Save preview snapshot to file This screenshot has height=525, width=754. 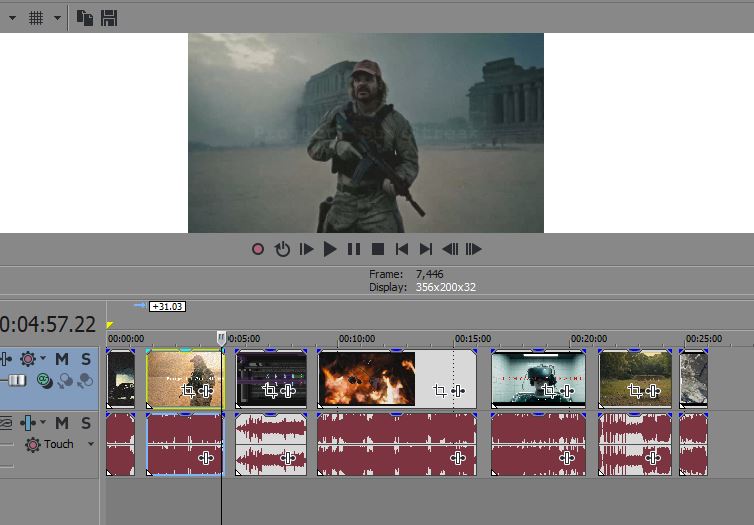tap(109, 18)
